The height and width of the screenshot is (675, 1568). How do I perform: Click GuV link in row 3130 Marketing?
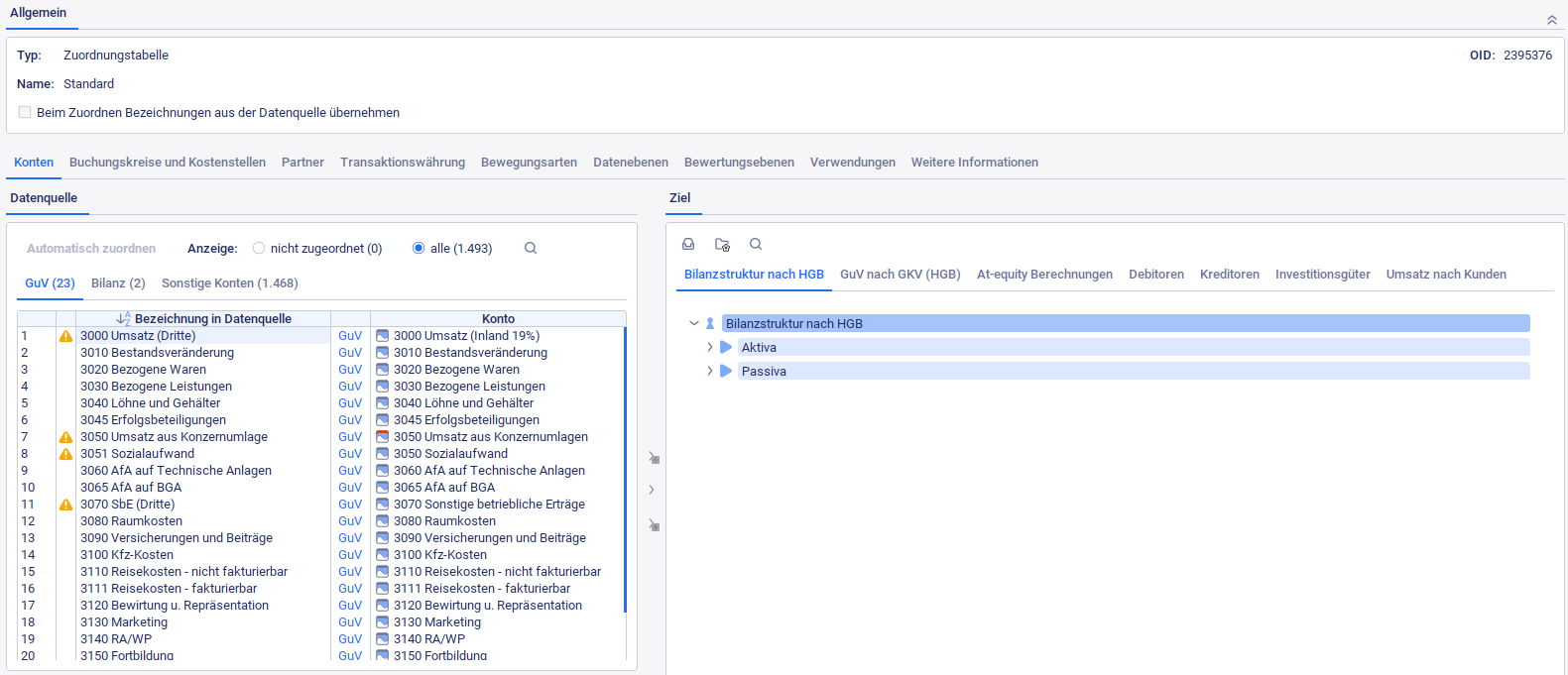pyautogui.click(x=350, y=622)
